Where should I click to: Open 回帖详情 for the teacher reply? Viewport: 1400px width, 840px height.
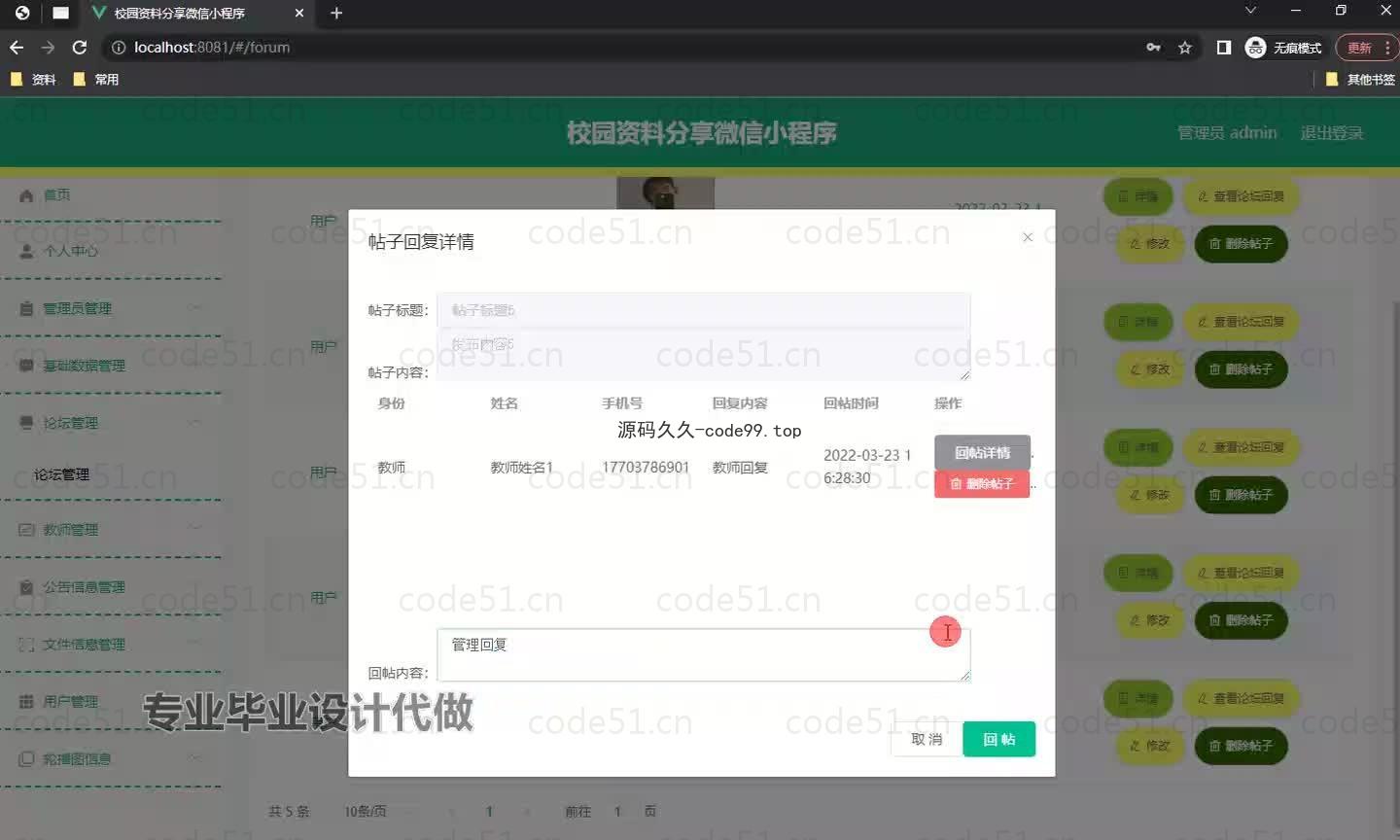click(x=982, y=452)
